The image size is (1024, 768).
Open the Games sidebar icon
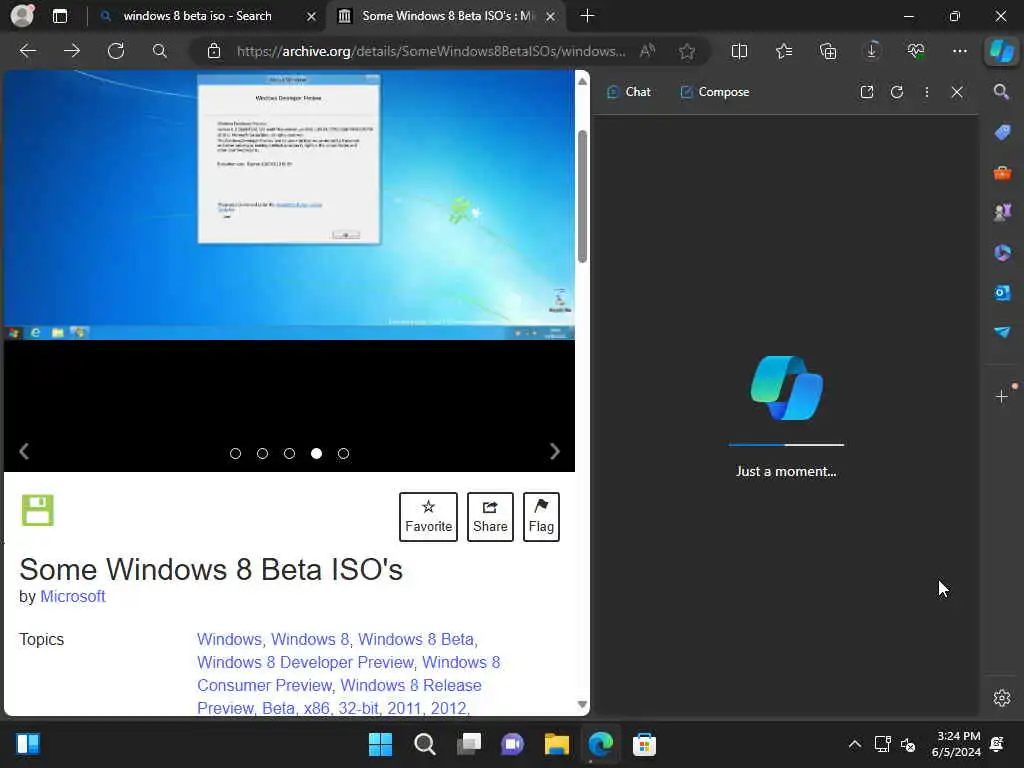click(x=1002, y=212)
